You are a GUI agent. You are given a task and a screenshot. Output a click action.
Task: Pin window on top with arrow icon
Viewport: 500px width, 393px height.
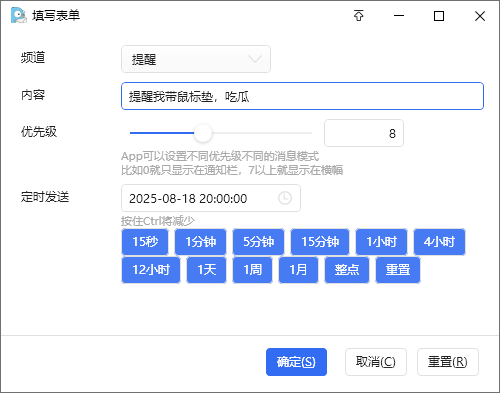point(359,16)
